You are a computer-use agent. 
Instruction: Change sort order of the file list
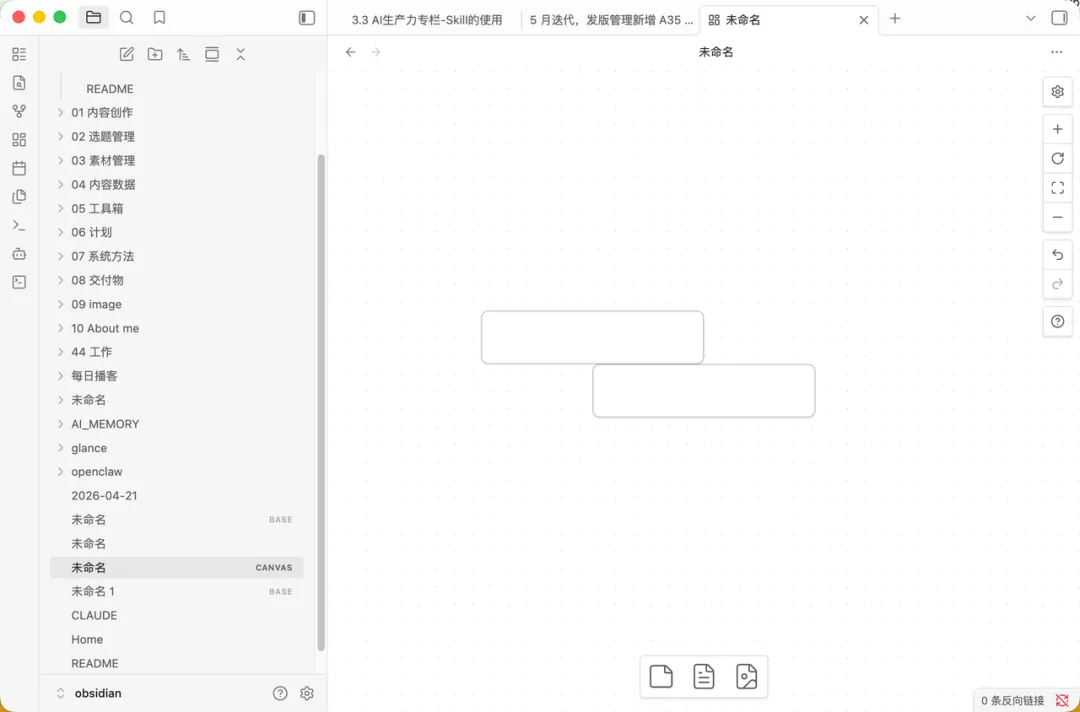pyautogui.click(x=183, y=54)
